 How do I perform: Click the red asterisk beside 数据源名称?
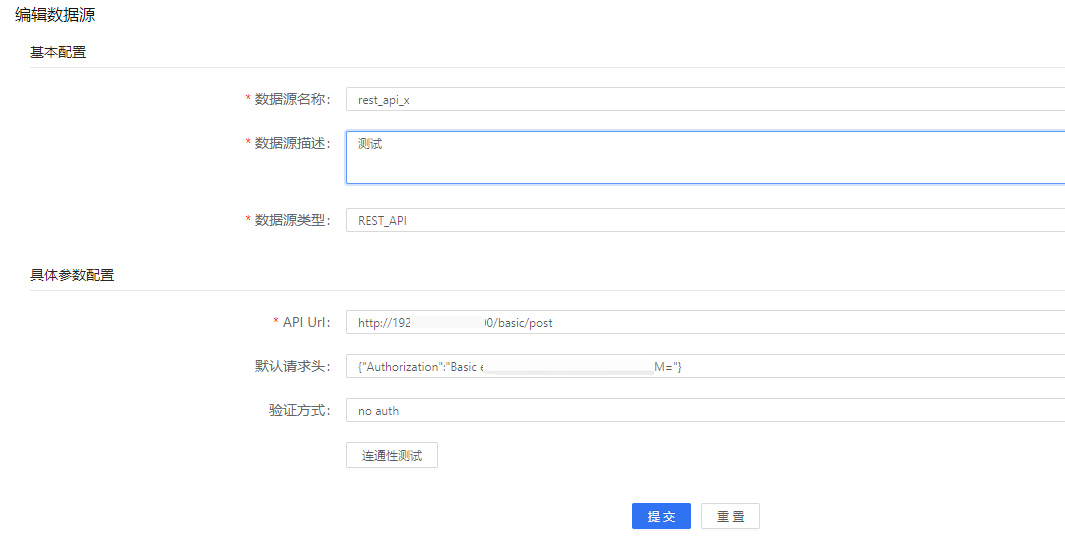point(248,99)
